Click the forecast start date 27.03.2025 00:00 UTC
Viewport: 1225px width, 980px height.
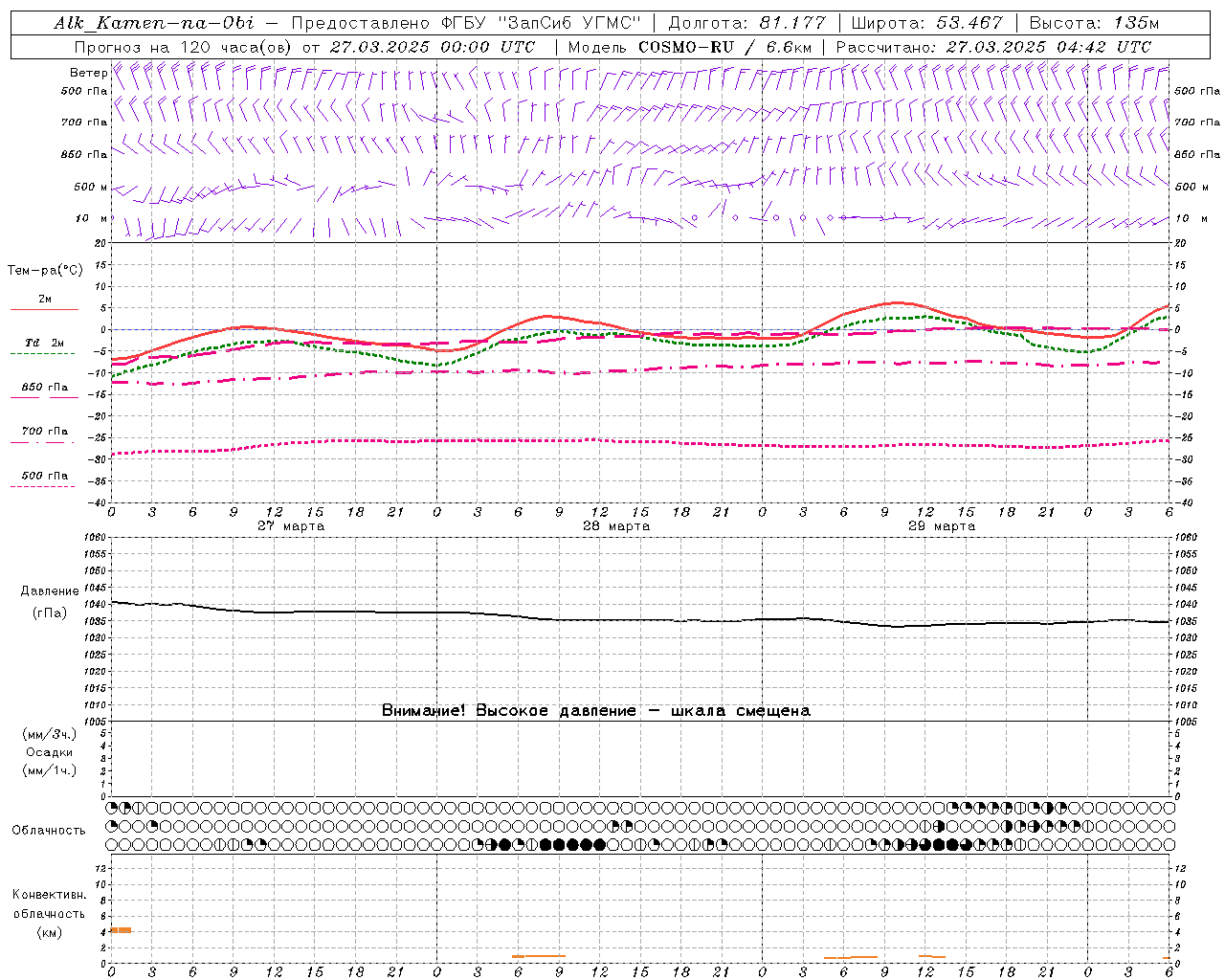pyautogui.click(x=433, y=47)
